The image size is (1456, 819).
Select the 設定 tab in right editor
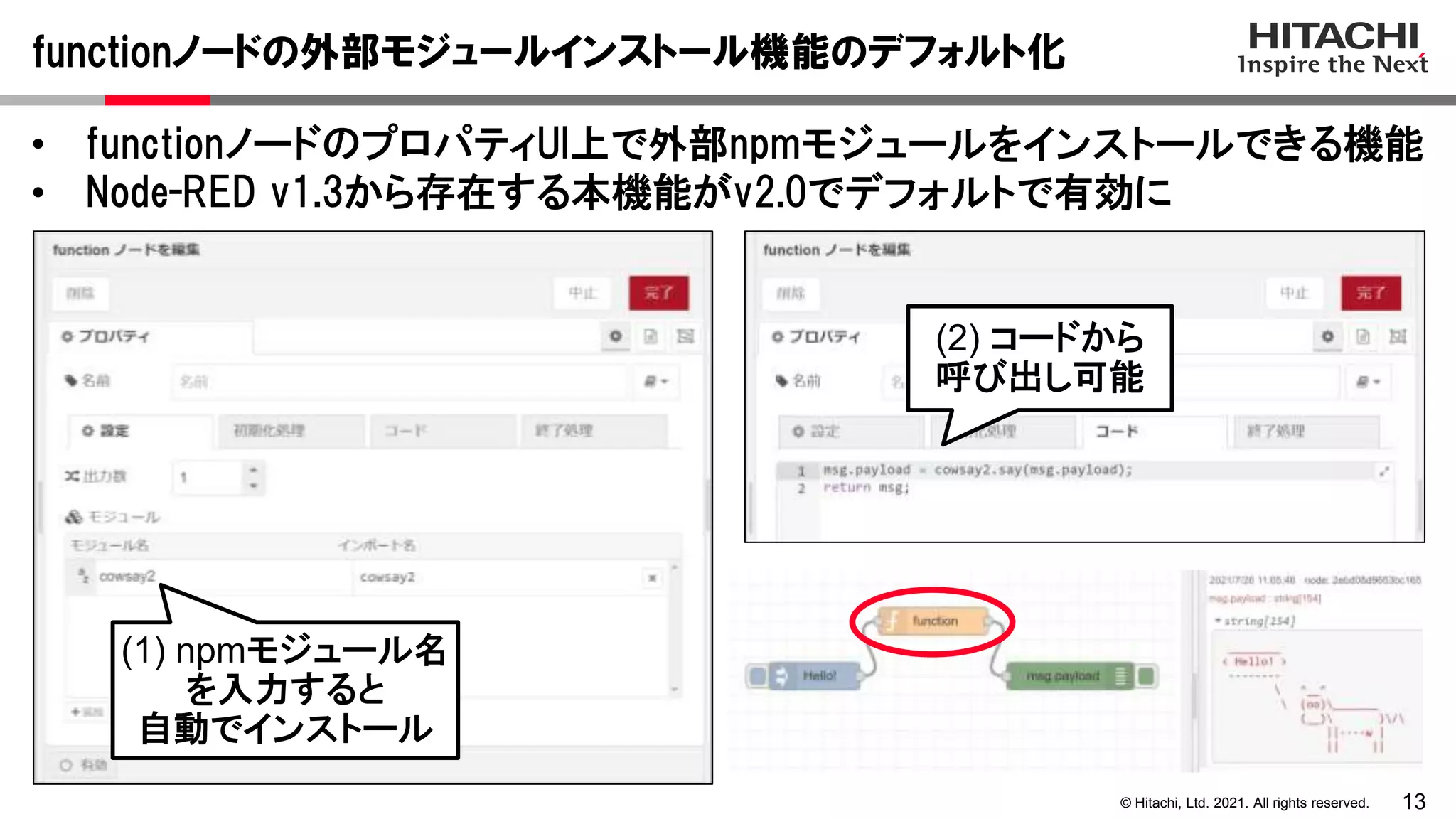pyautogui.click(x=850, y=431)
